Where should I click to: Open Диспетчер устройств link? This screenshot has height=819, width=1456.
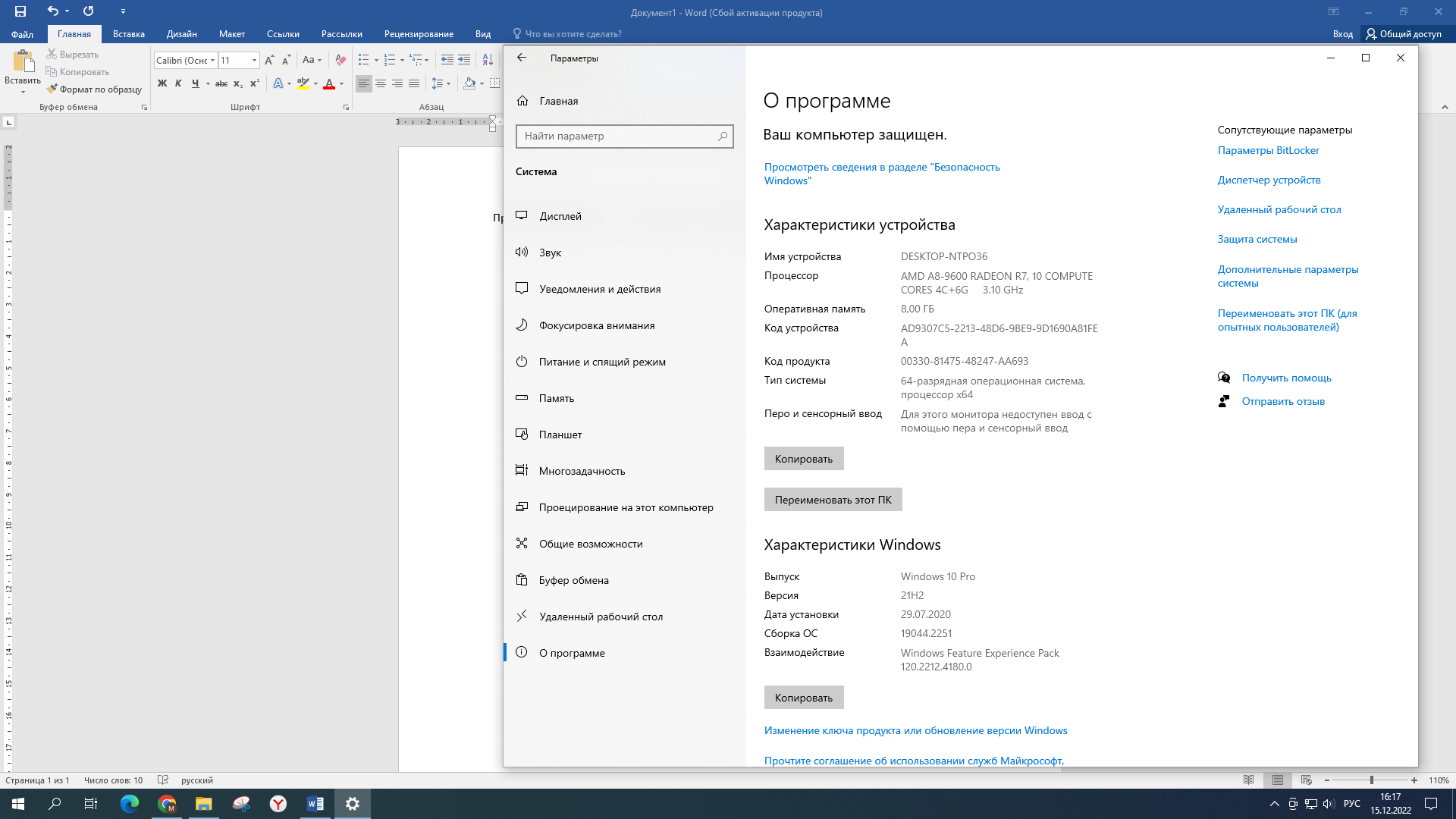click(x=1269, y=180)
